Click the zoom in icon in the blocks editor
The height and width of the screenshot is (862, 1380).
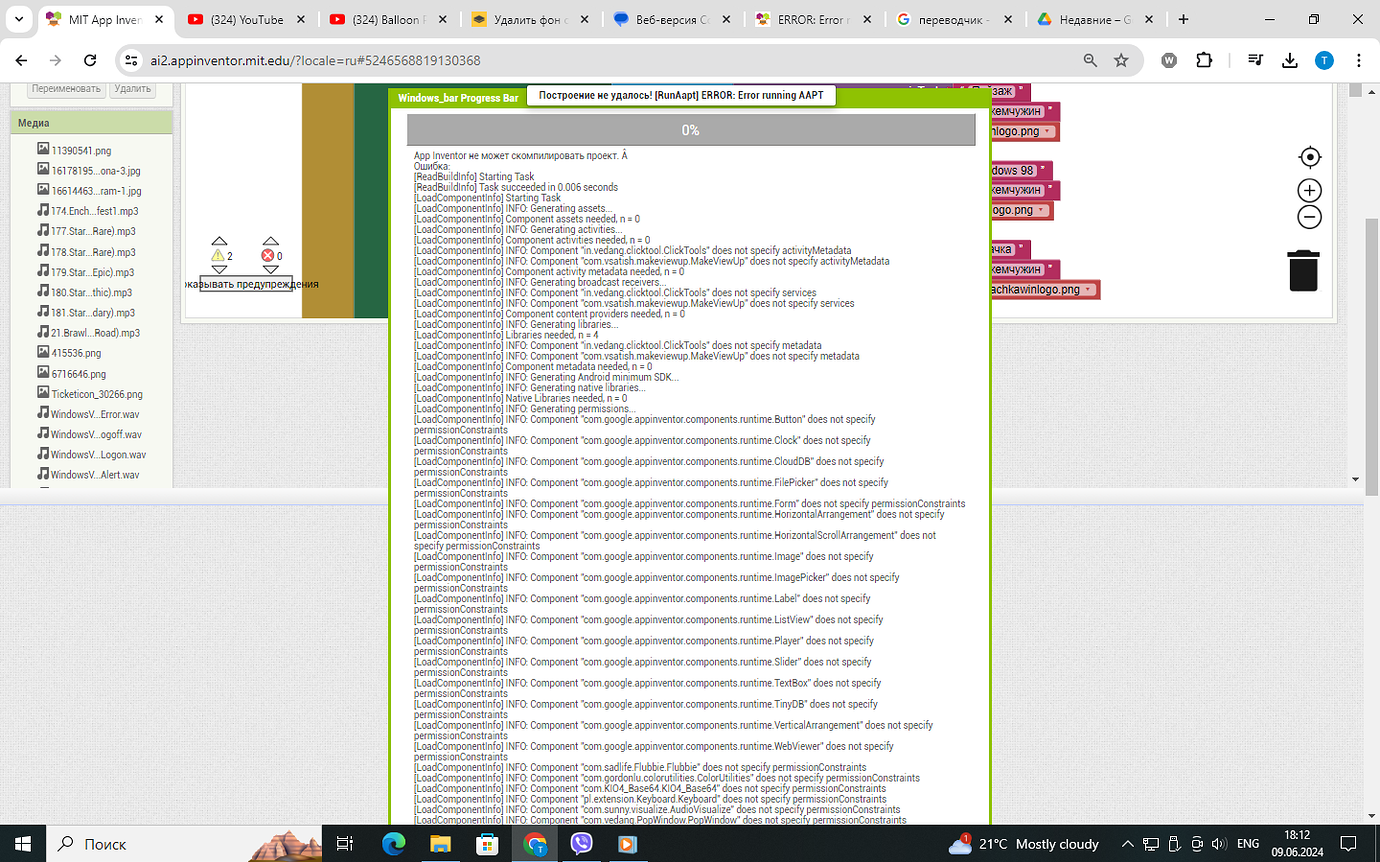point(1309,190)
